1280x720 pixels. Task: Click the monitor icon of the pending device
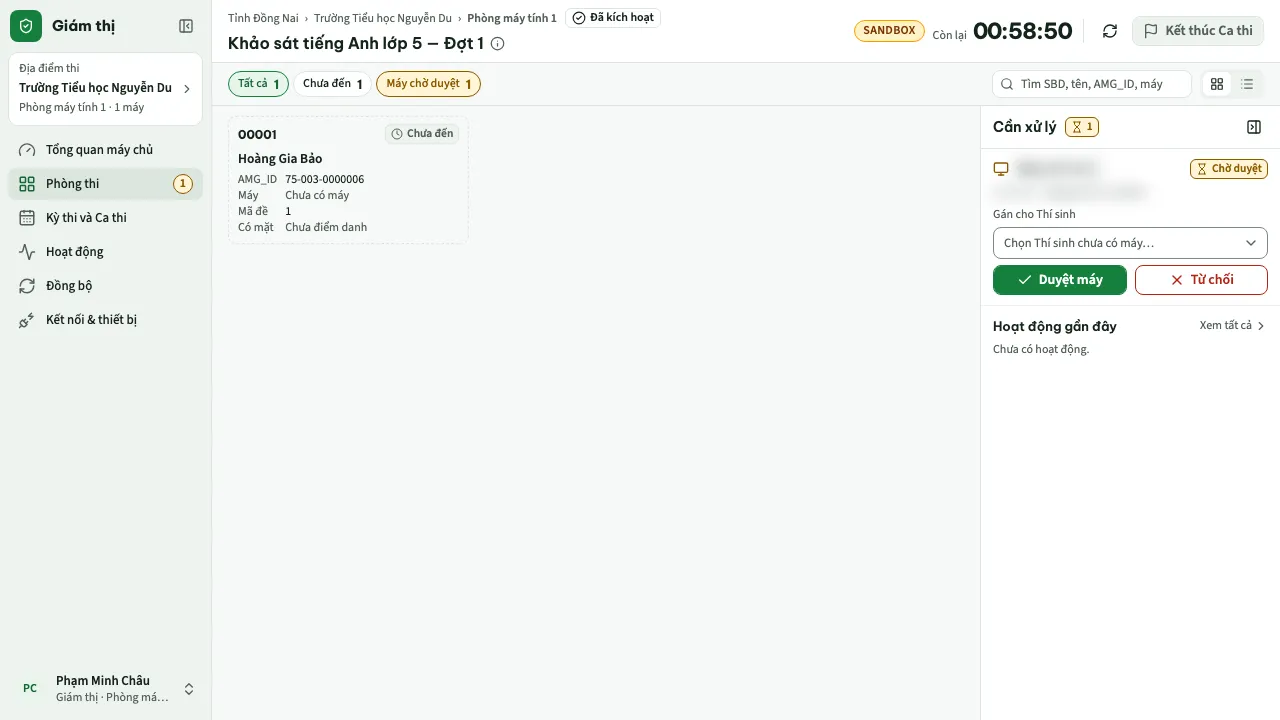(1000, 169)
